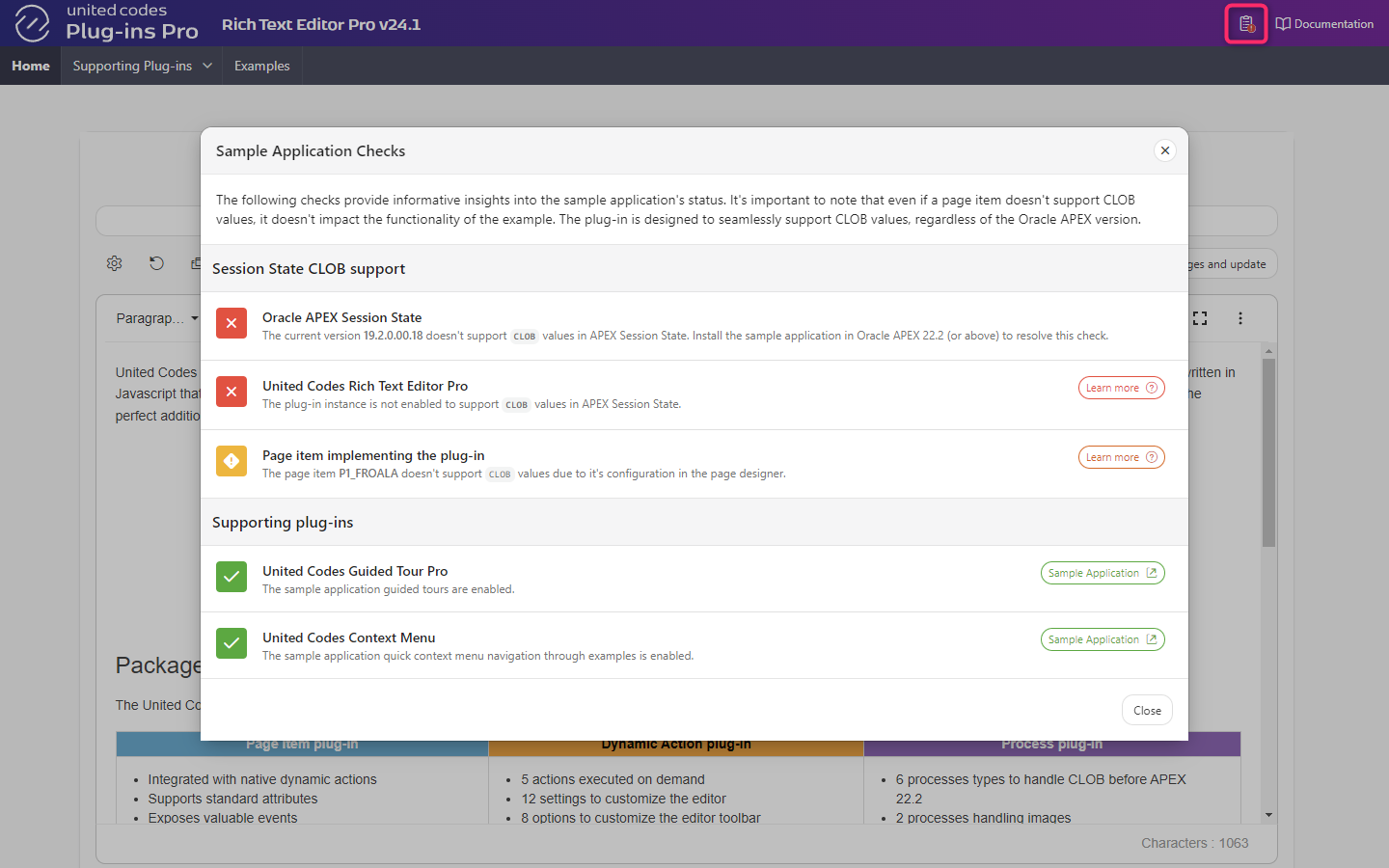Click the 'Sample Application Checks' dialog title

311,150
